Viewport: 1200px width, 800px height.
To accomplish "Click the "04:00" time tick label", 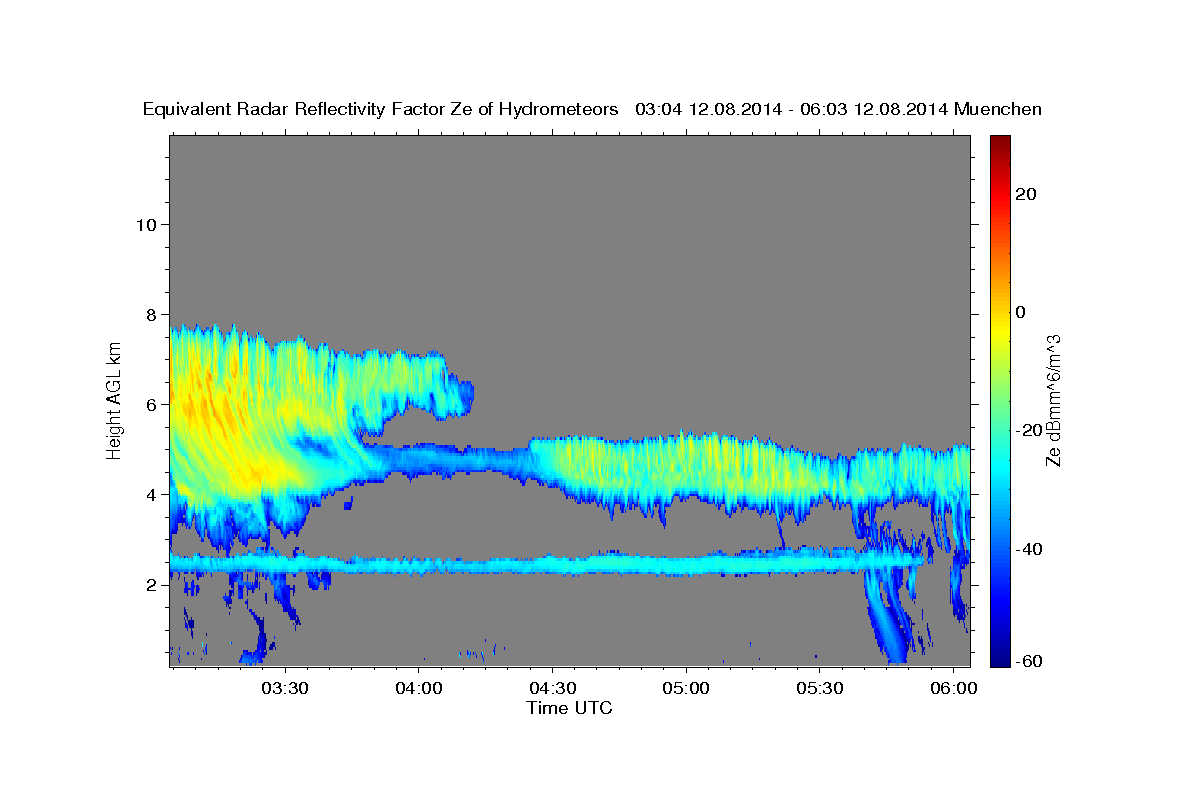I will tap(418, 688).
